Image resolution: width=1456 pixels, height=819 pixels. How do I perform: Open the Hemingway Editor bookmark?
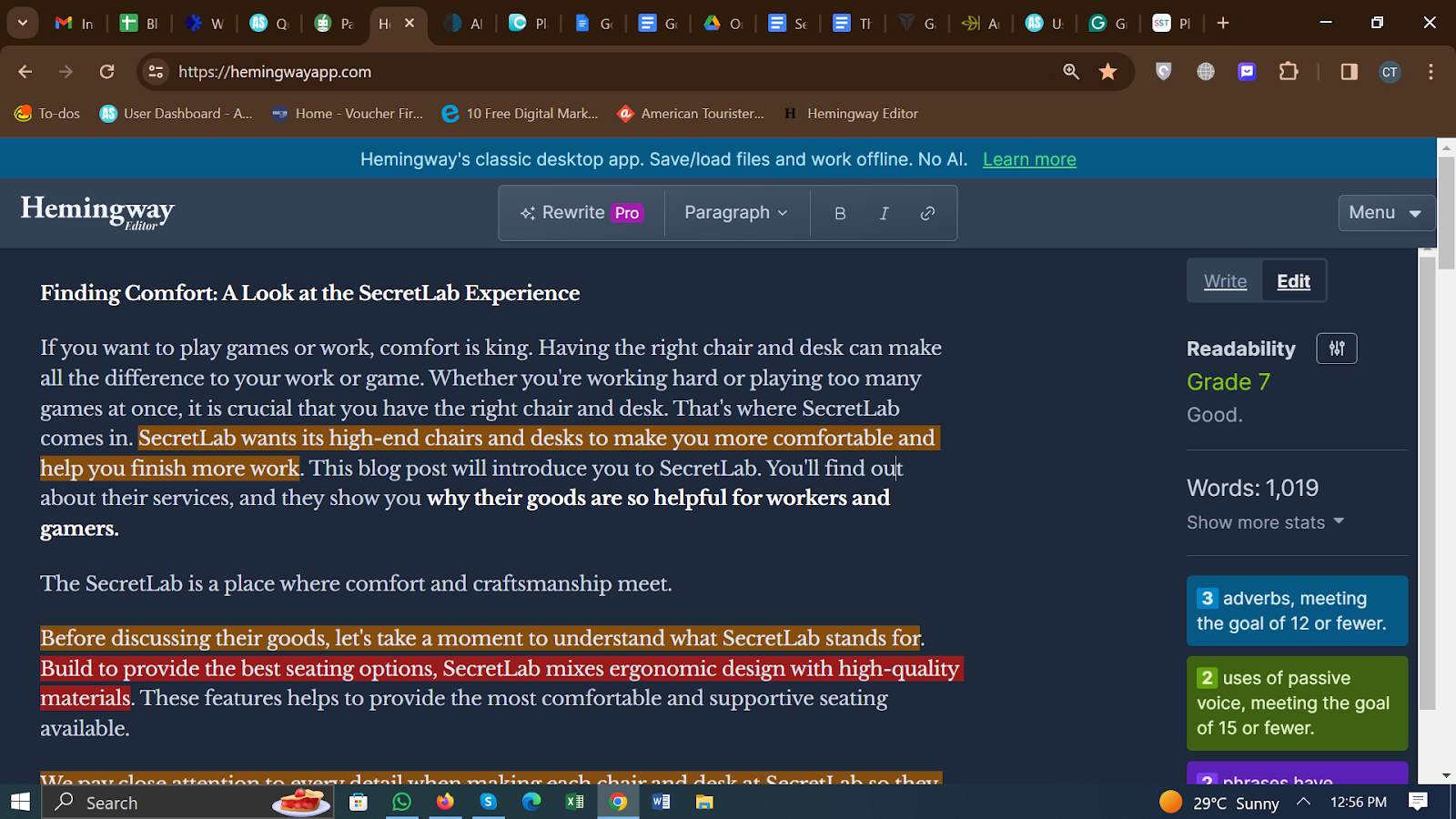pyautogui.click(x=850, y=114)
